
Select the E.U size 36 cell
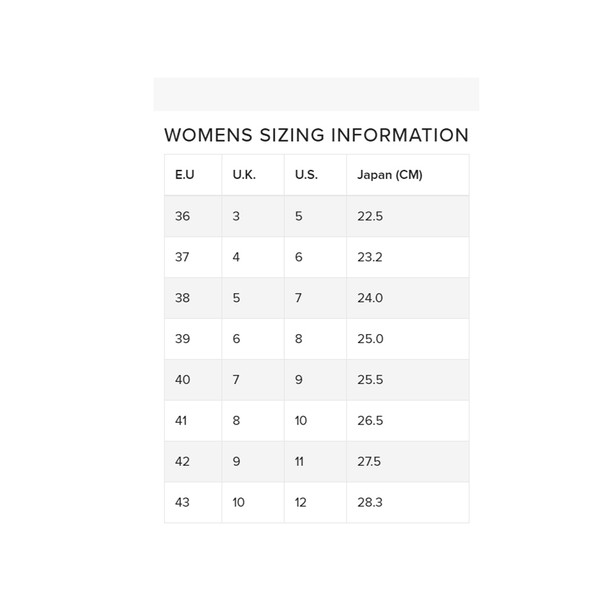[x=182, y=216]
